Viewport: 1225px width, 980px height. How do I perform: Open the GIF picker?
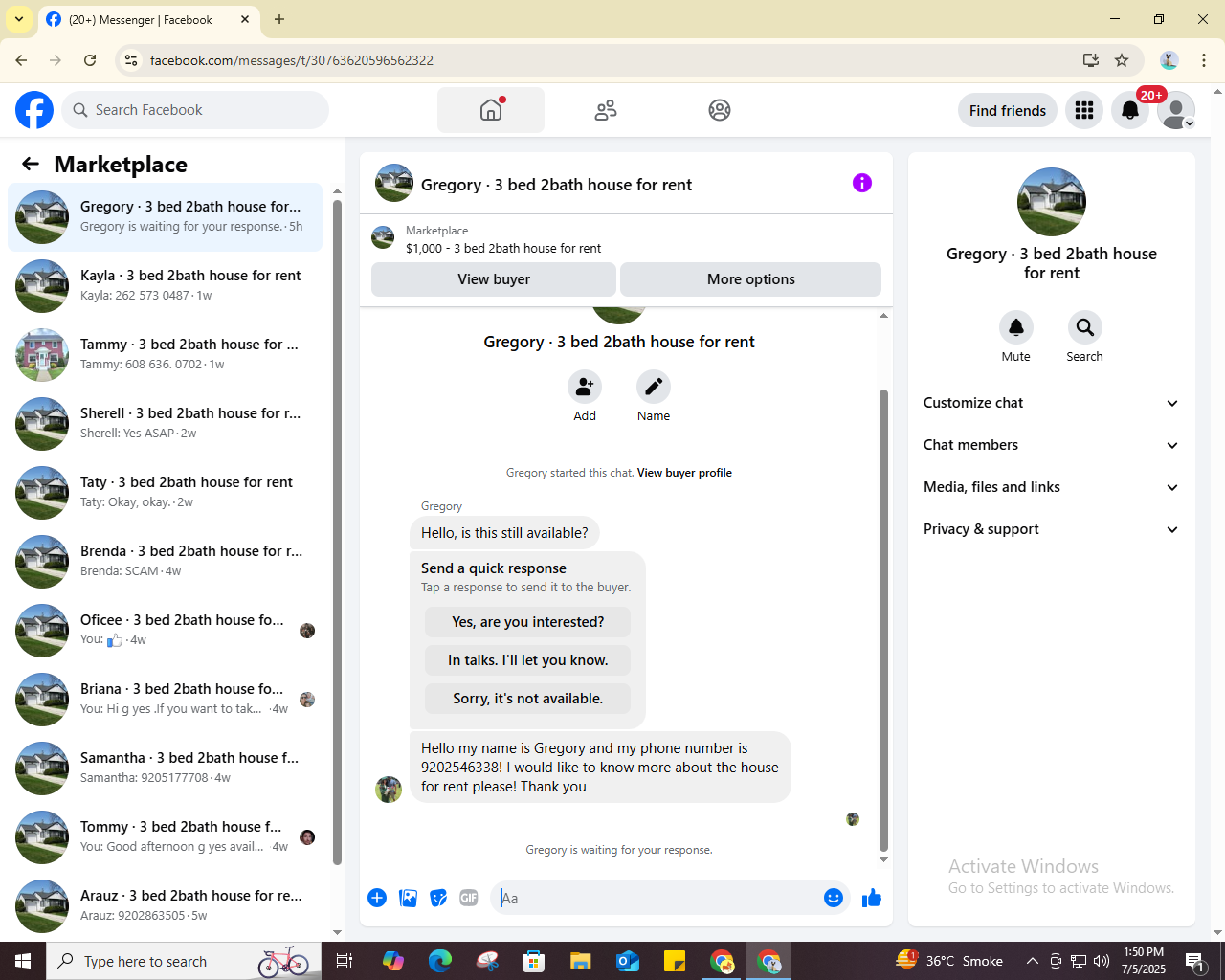469,898
